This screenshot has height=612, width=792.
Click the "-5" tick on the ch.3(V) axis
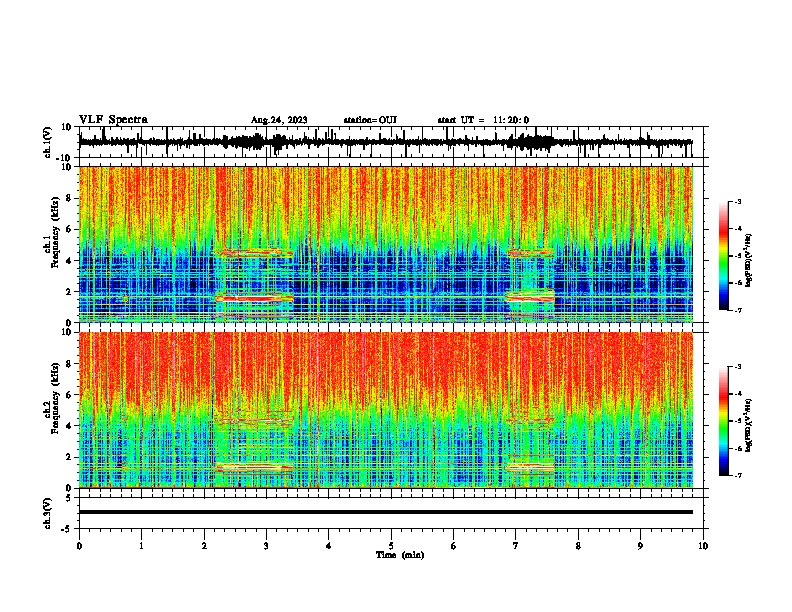pos(66,529)
